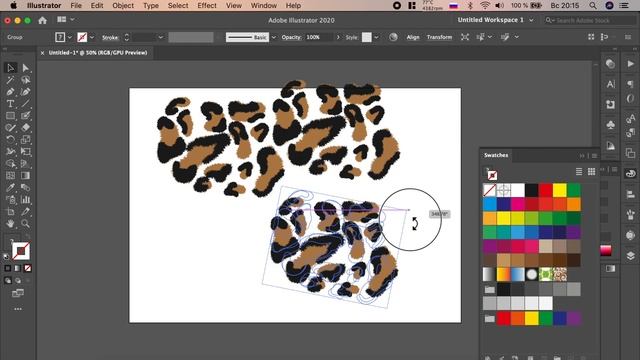Switch Swatches panel to list view
This screenshot has height=360, width=640.
coord(579,171)
